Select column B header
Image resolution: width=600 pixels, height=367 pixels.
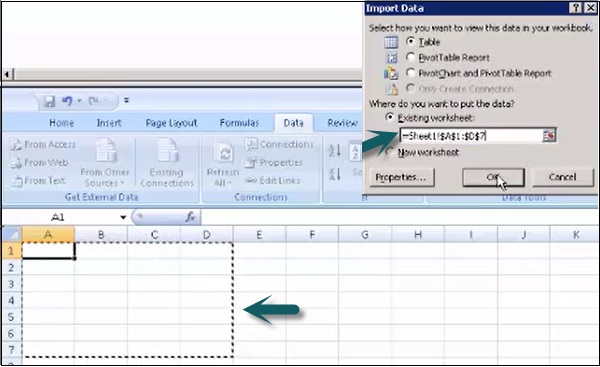click(x=101, y=235)
